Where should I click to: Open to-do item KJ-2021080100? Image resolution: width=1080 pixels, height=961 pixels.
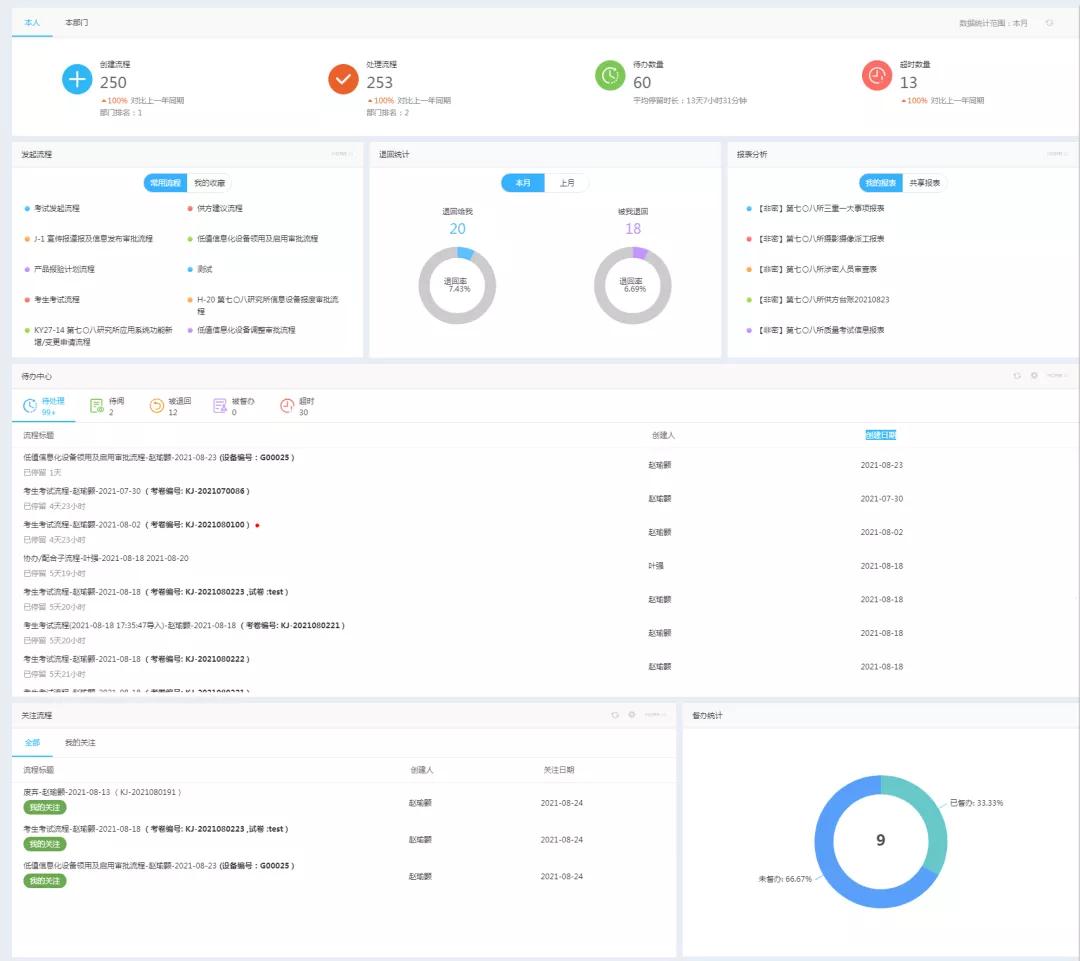[136, 524]
